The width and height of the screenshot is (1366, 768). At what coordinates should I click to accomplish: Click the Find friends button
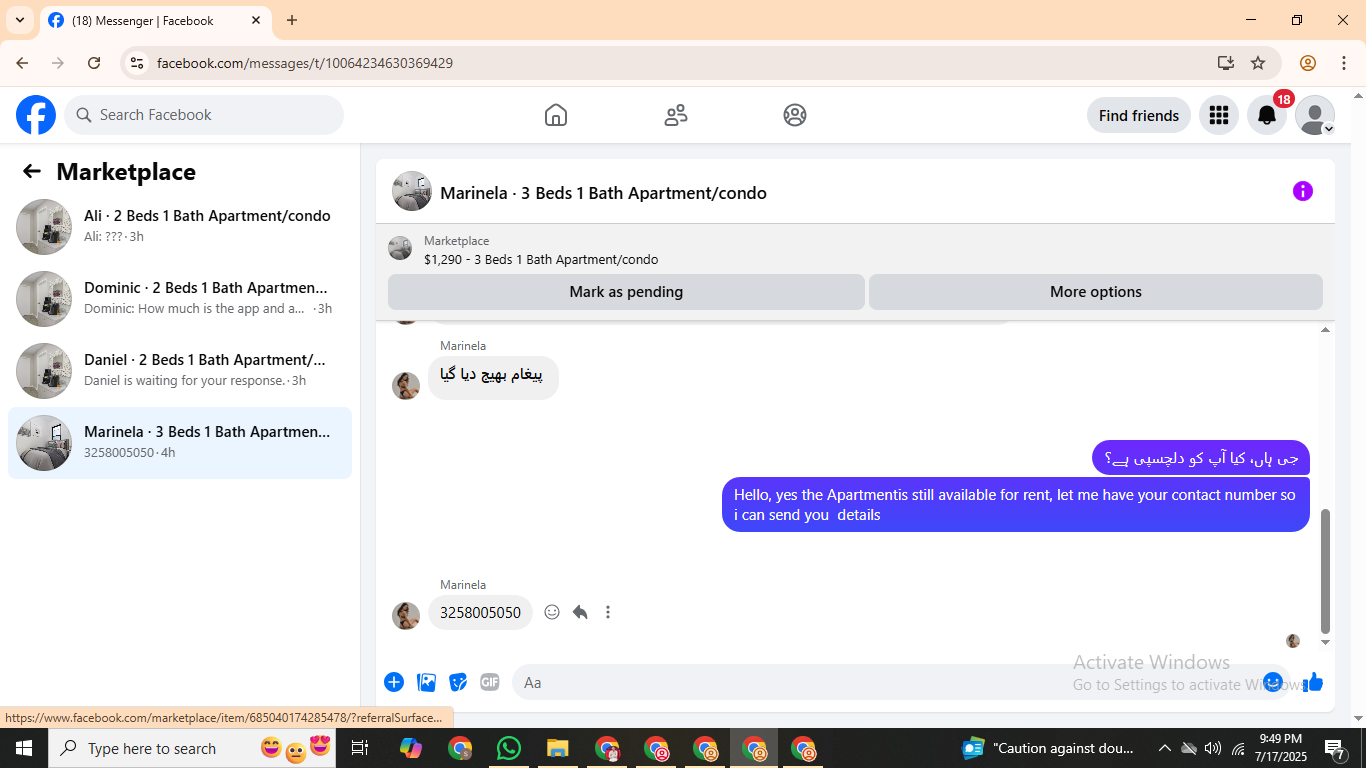[x=1139, y=115]
